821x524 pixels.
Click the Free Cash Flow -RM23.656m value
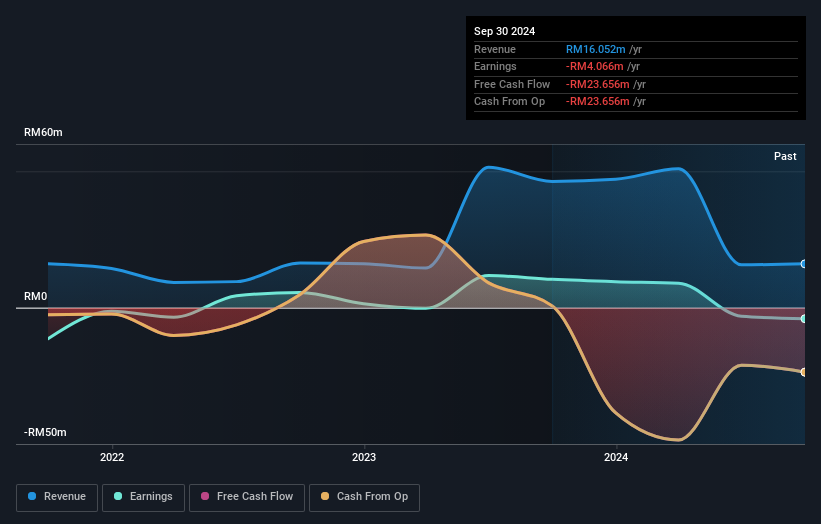(597, 84)
